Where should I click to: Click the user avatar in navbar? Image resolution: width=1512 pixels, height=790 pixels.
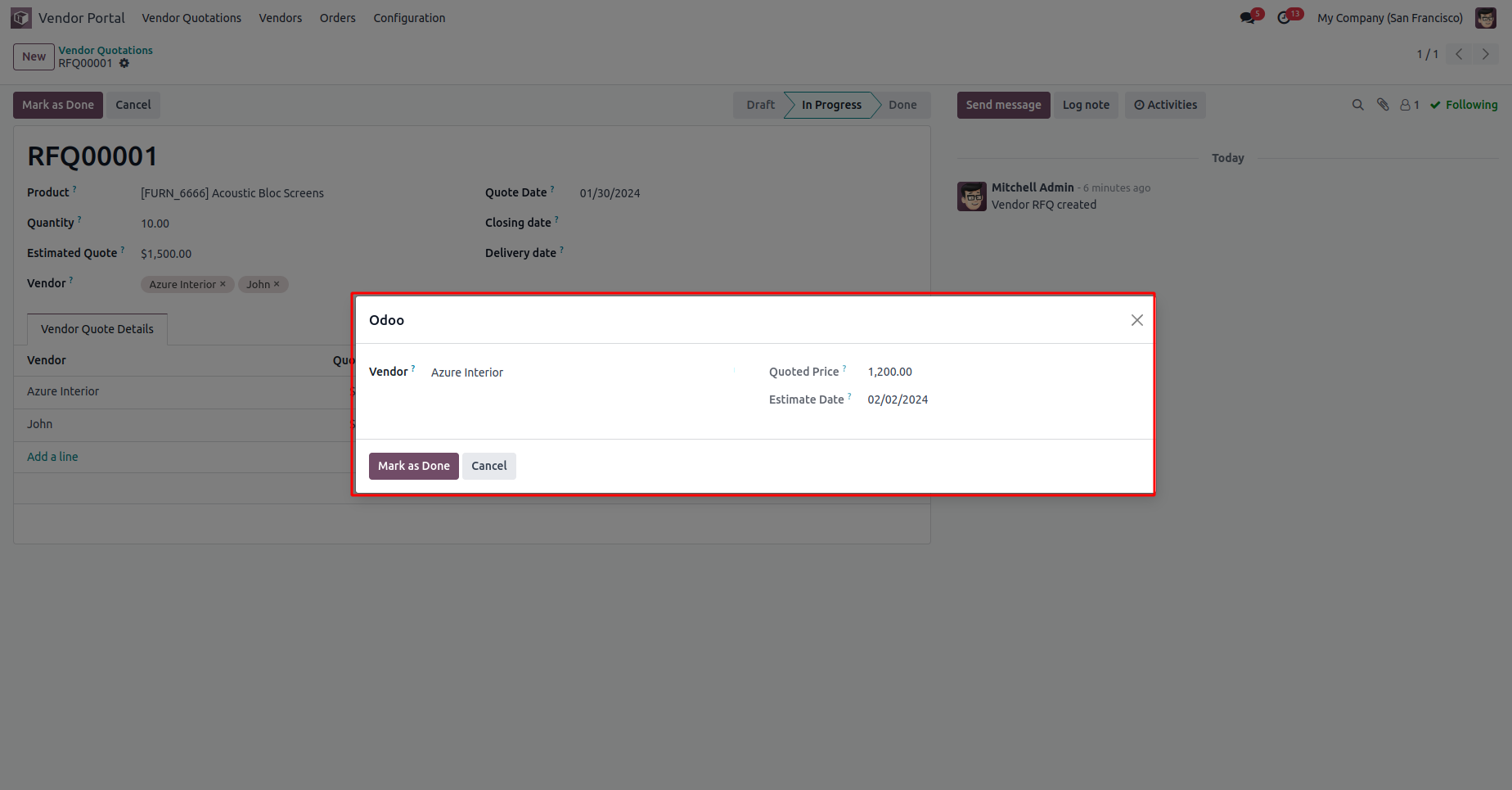(x=1485, y=18)
